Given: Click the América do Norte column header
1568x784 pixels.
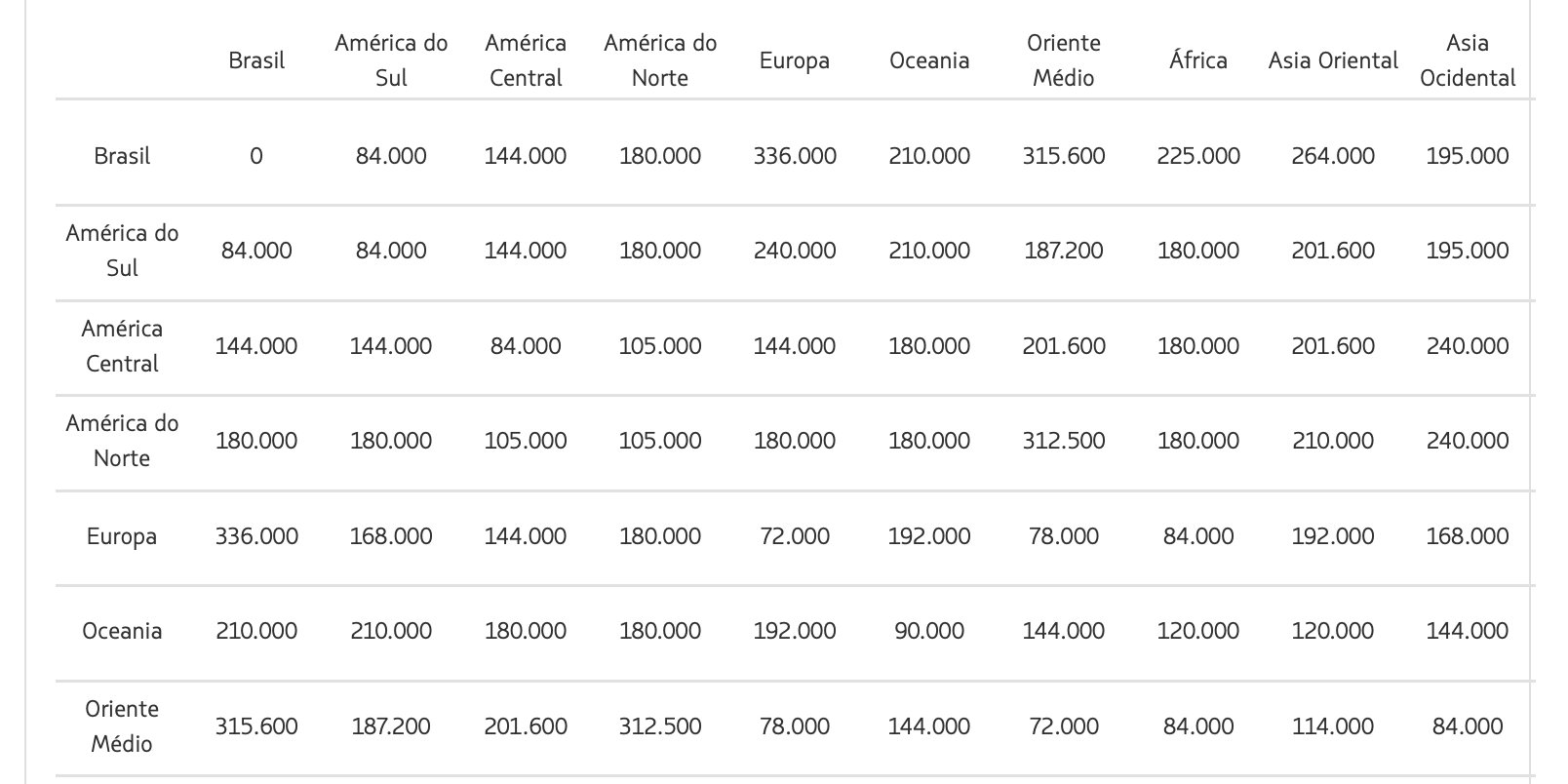Looking at the screenshot, I should [x=660, y=60].
